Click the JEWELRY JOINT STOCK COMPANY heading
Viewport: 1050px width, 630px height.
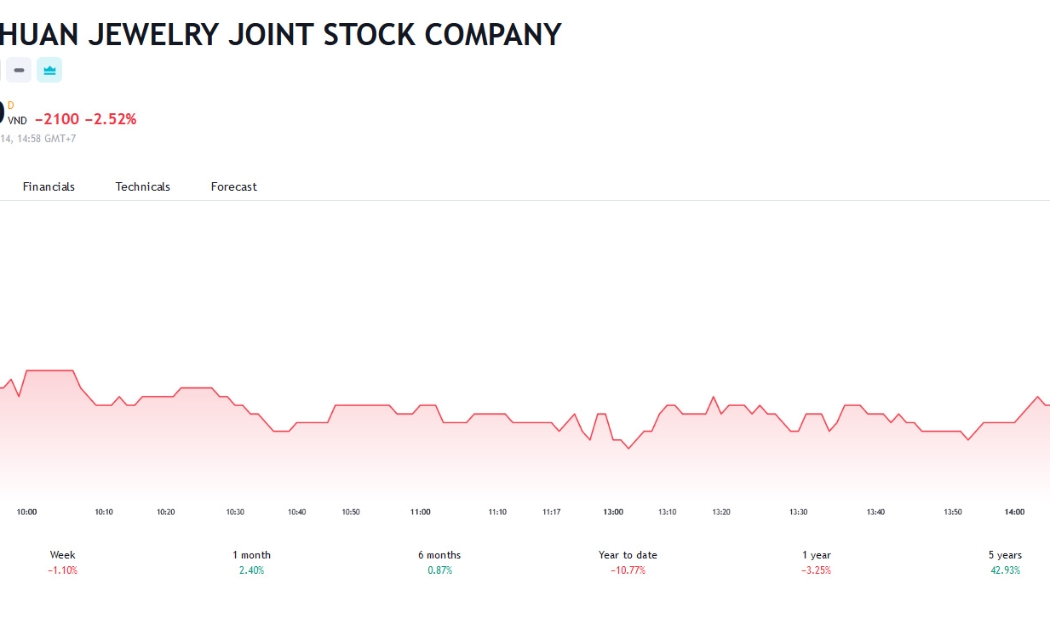(325, 35)
